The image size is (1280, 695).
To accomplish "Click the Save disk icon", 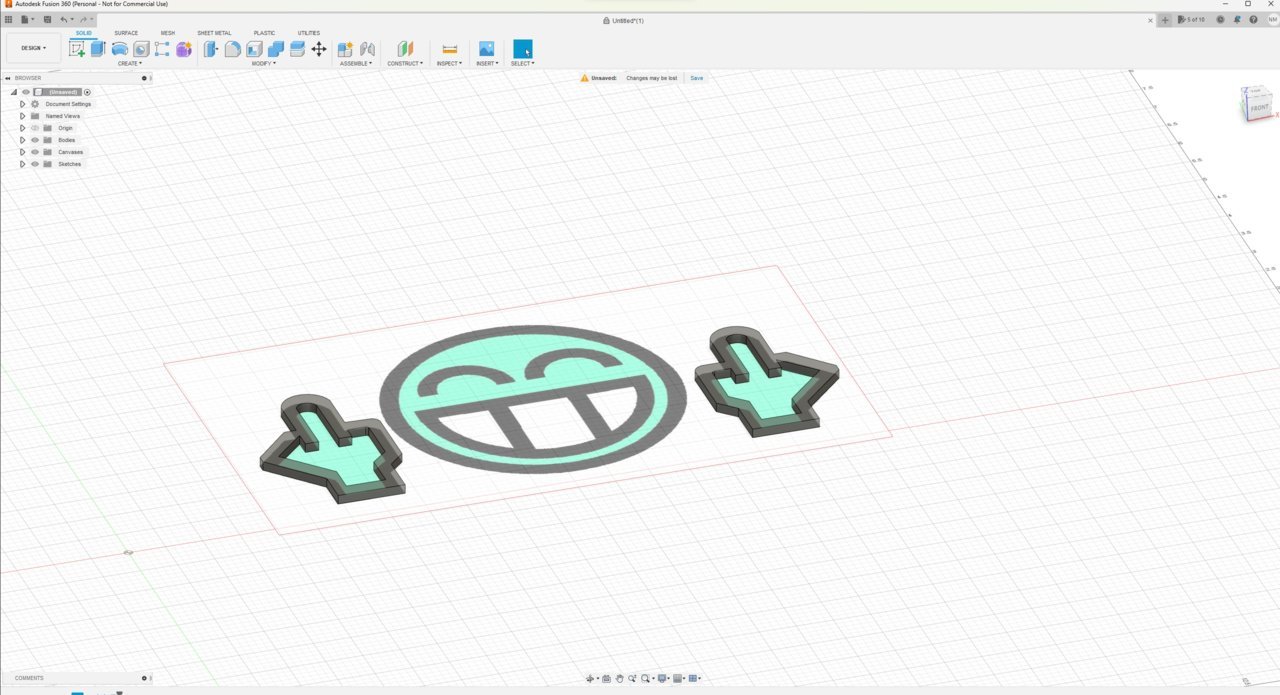I will (x=47, y=19).
